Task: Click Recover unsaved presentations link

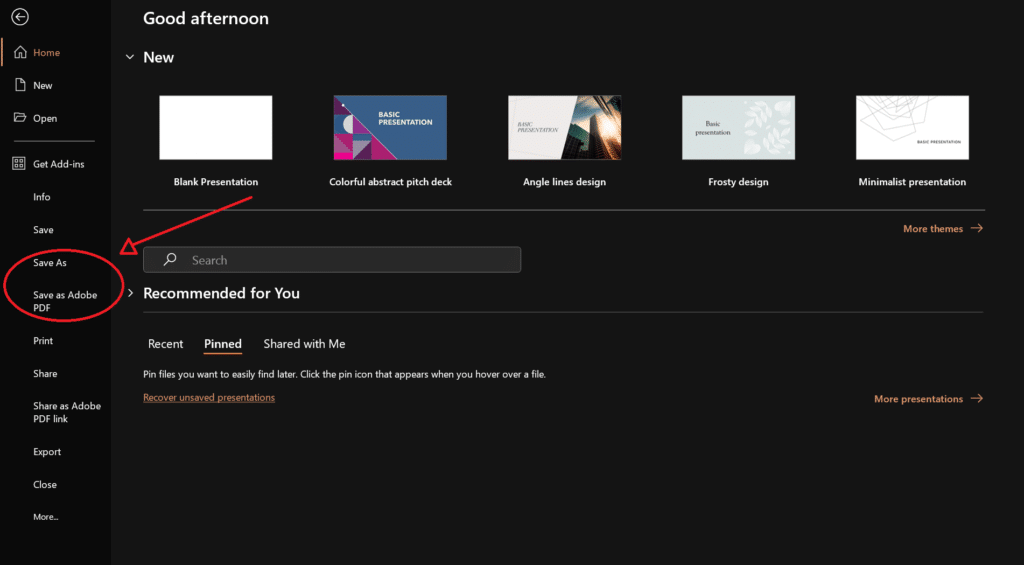Action: tap(209, 397)
